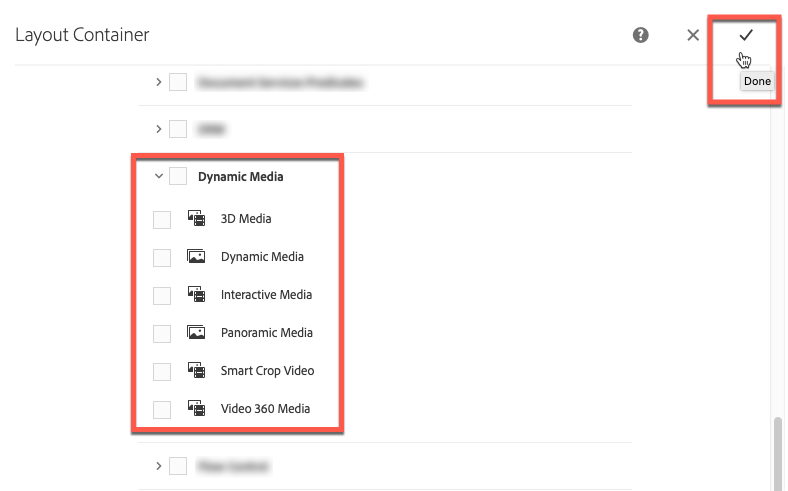Tick the Dynamic Media component checkbox
788x491 pixels.
(x=162, y=258)
